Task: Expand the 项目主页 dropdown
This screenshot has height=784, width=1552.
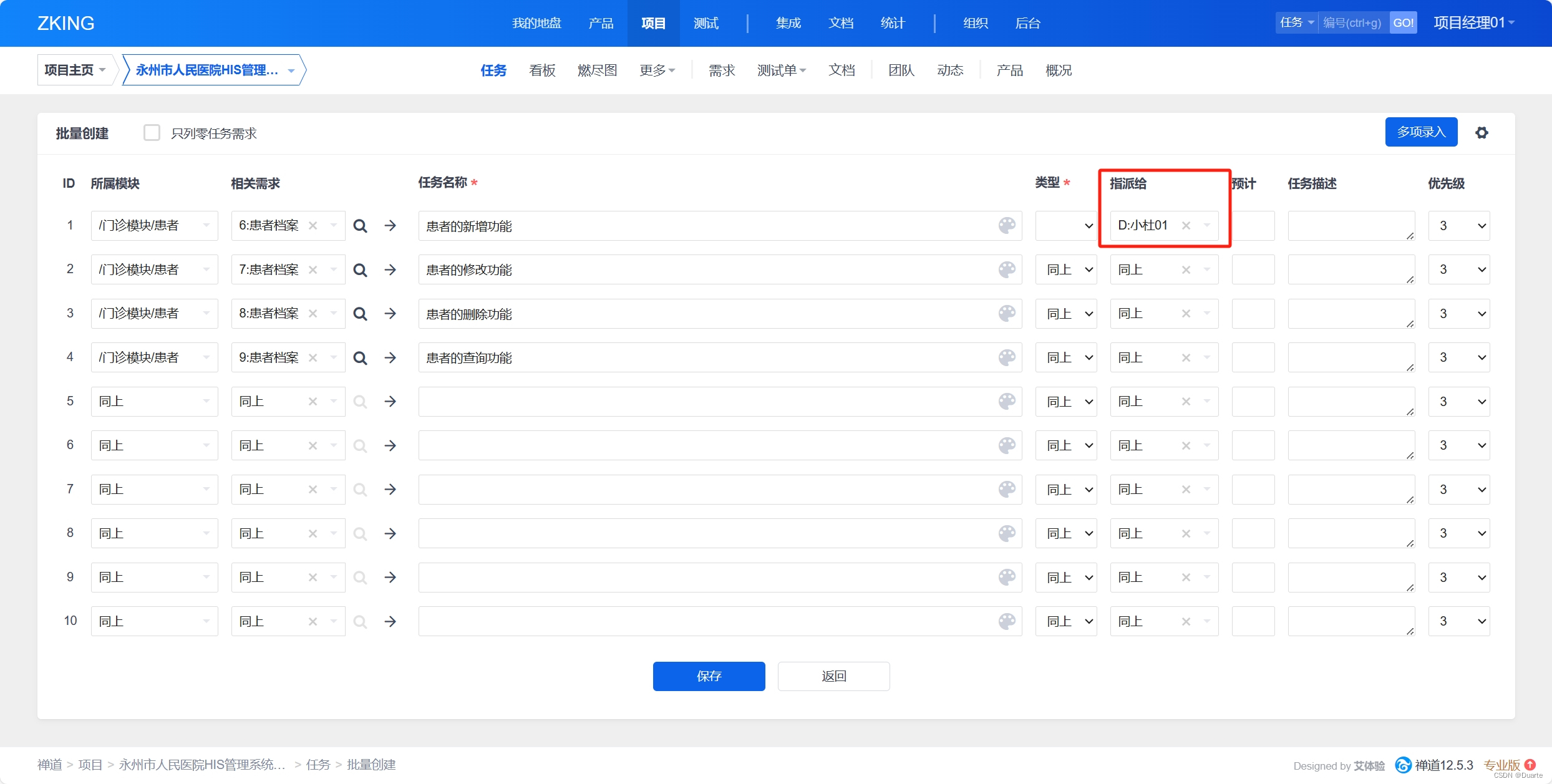Action: click(75, 70)
